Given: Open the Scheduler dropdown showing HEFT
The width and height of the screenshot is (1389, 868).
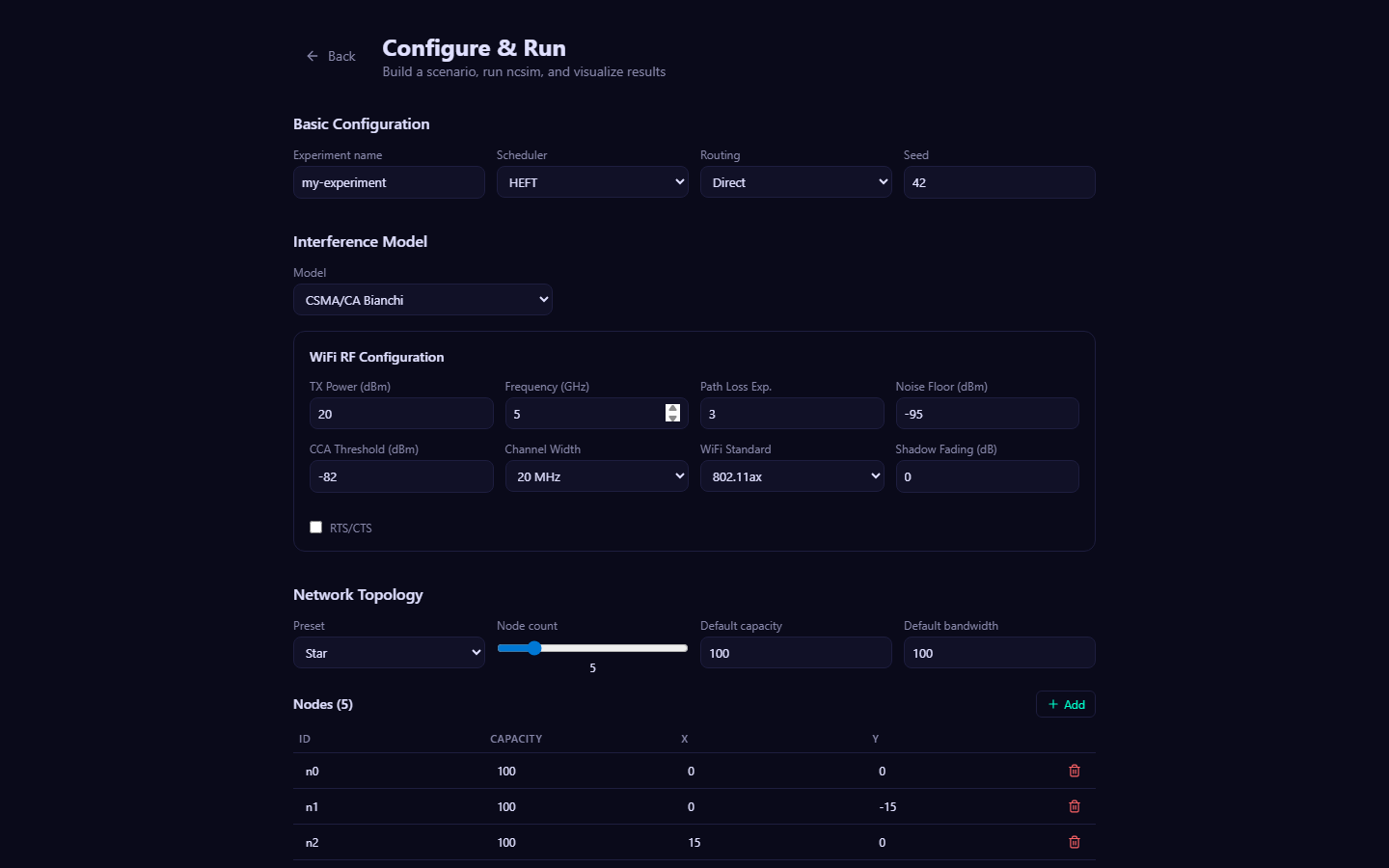Looking at the screenshot, I should tap(591, 182).
